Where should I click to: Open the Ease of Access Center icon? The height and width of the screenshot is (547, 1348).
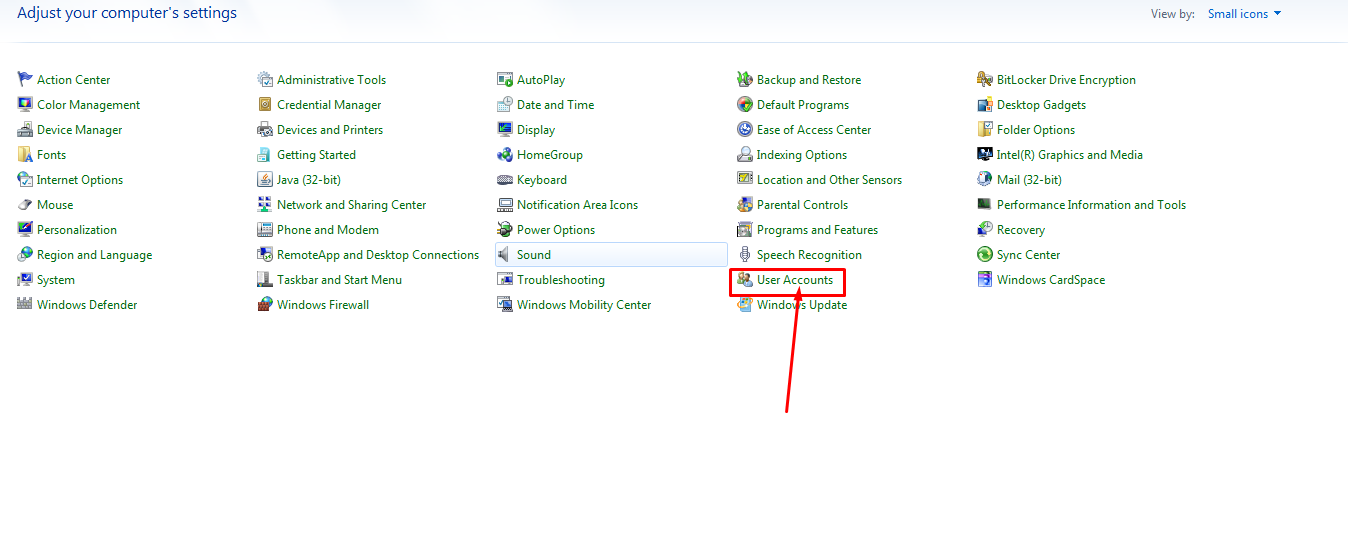[745, 130]
